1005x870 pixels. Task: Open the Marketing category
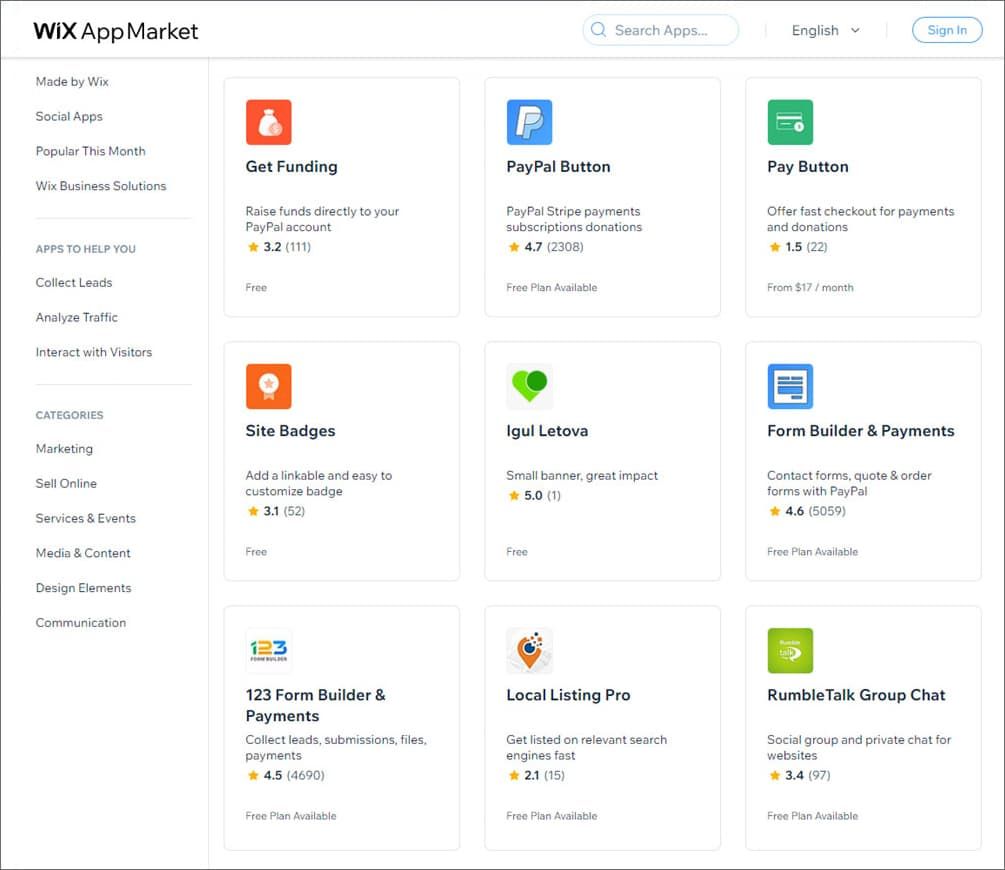coord(64,449)
